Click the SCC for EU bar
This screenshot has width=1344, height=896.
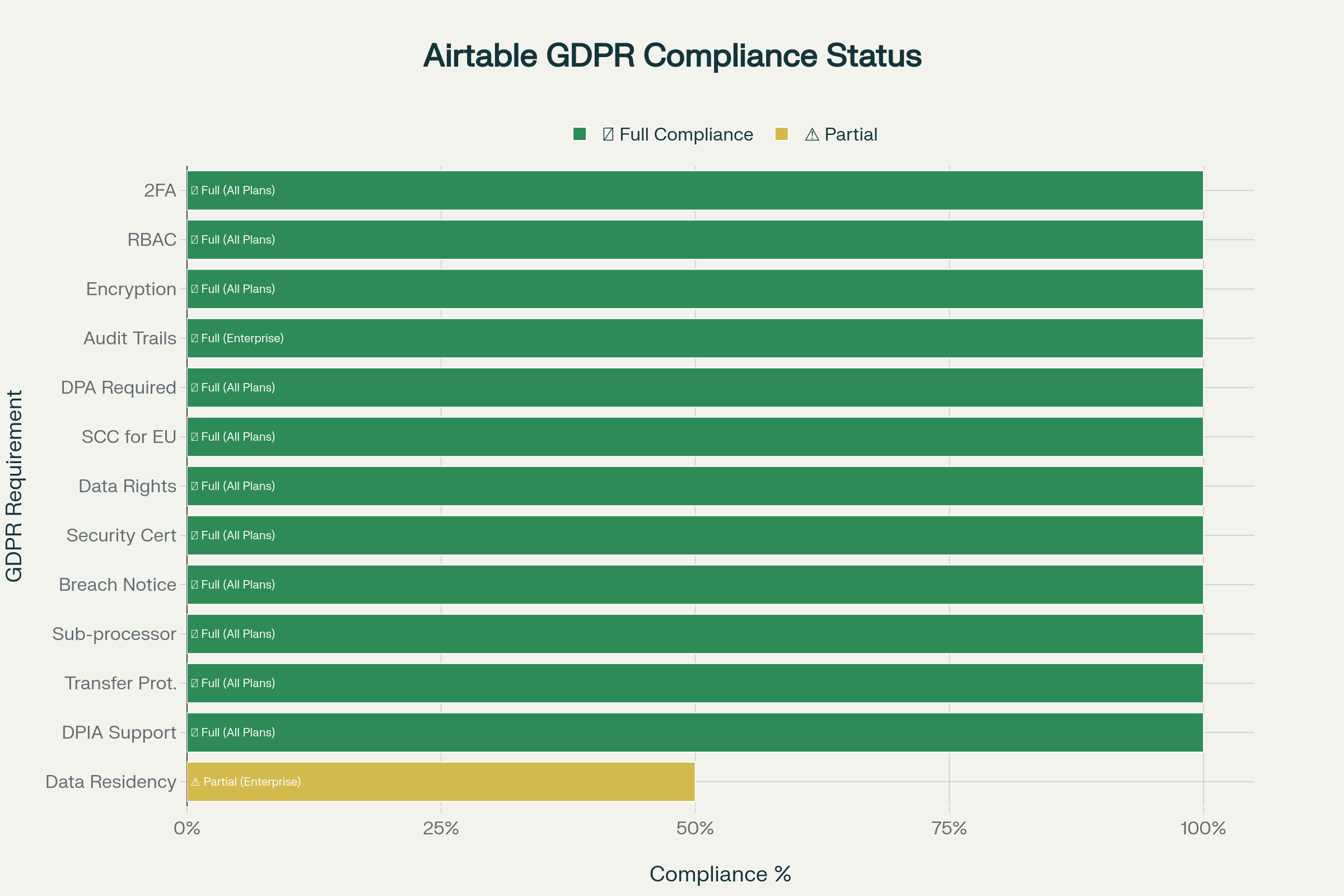click(x=695, y=437)
